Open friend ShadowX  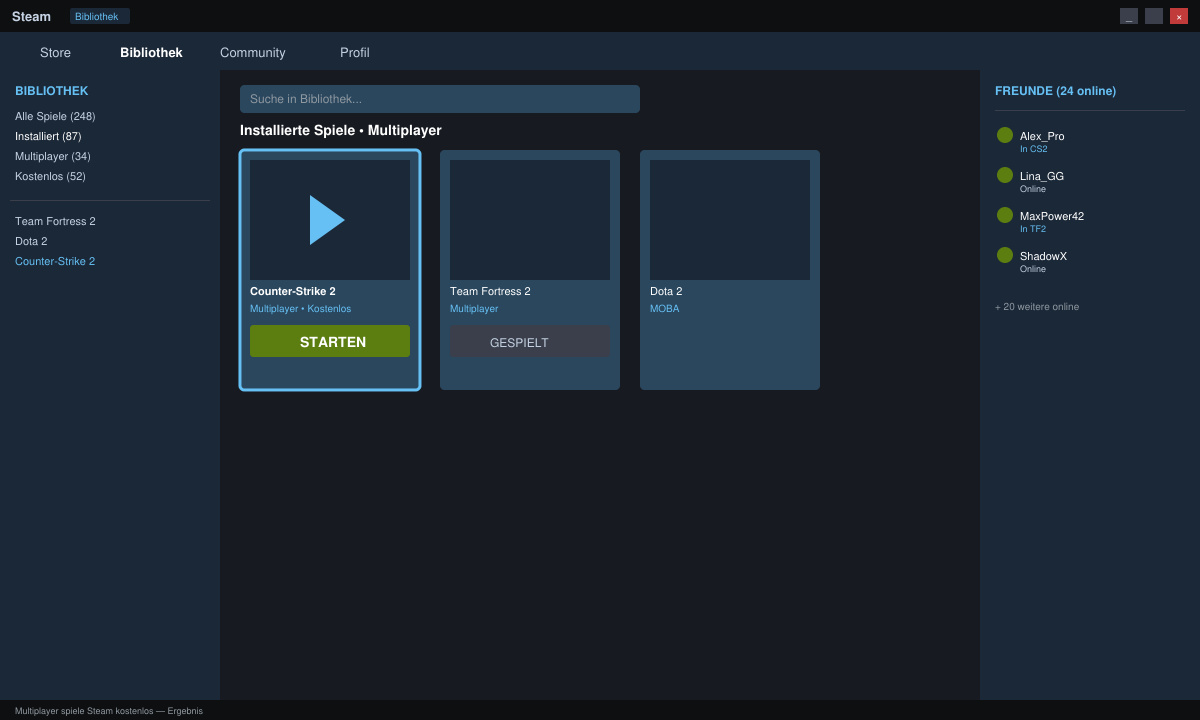click(1043, 256)
